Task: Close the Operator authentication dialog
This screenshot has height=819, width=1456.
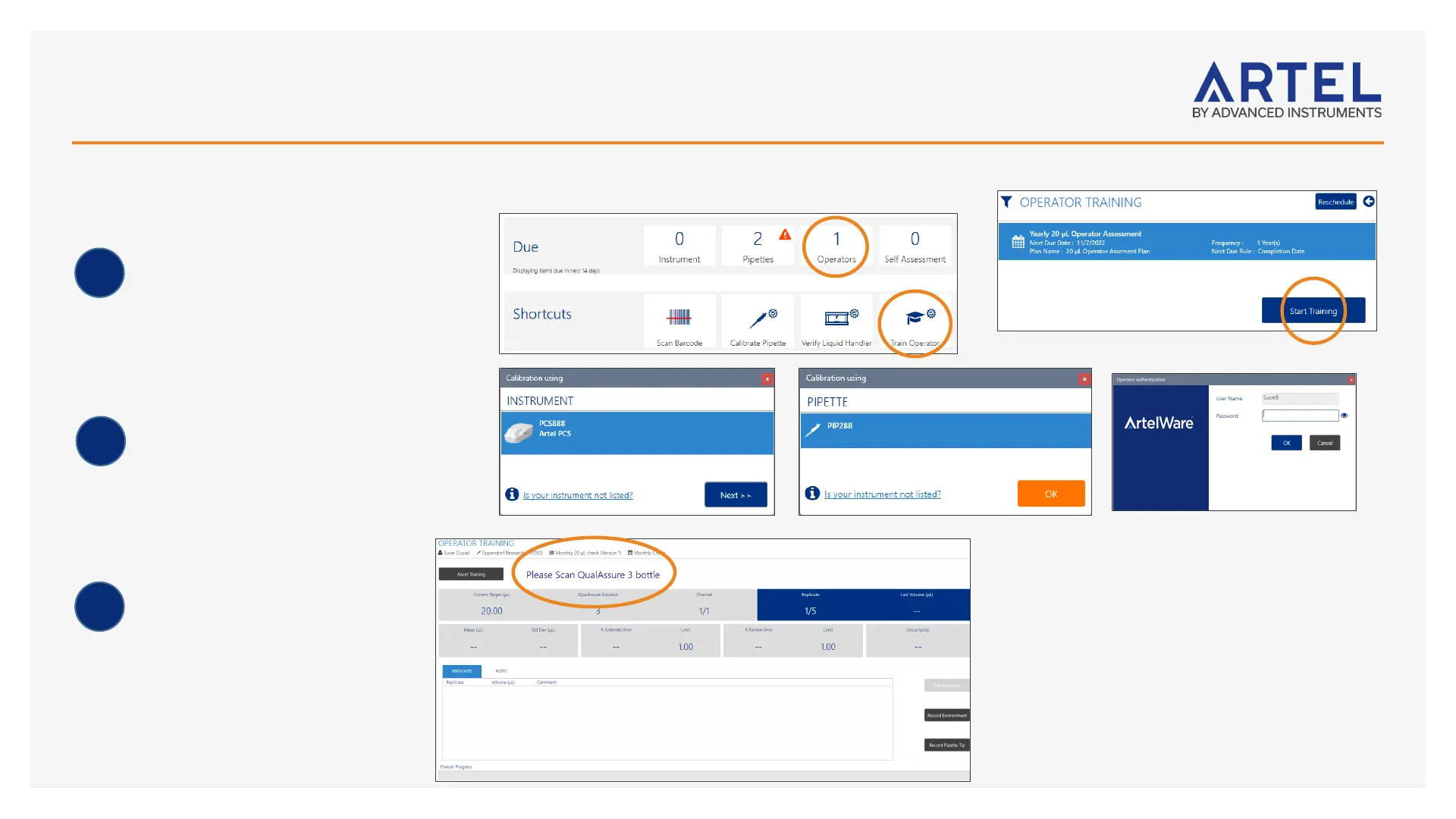Action: (1351, 379)
